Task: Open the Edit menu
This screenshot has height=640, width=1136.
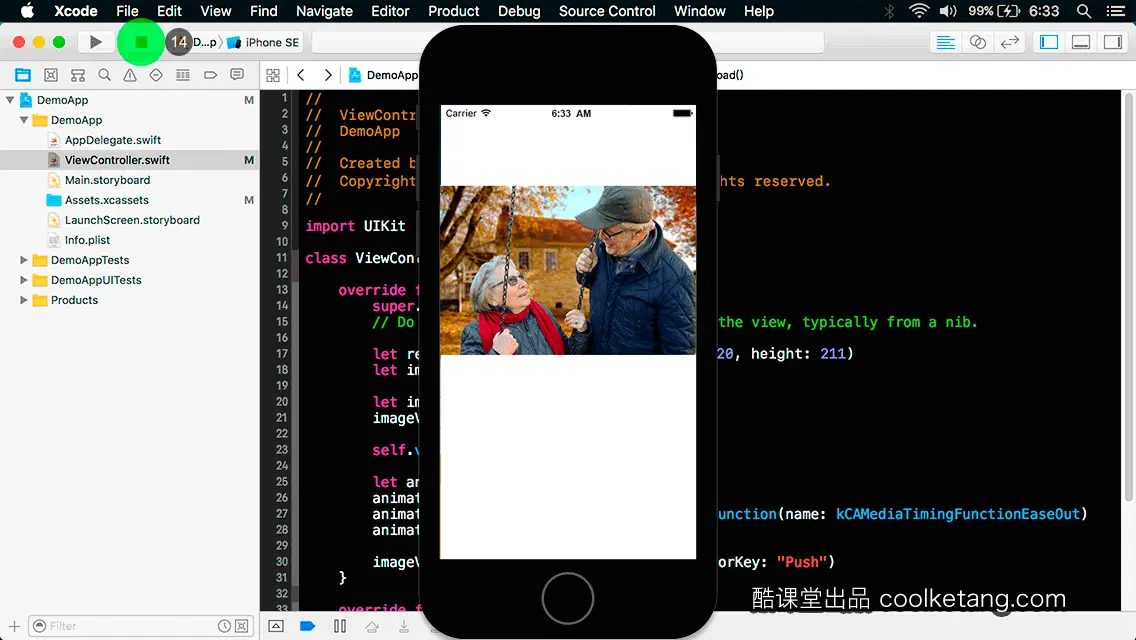Action: pyautogui.click(x=169, y=11)
